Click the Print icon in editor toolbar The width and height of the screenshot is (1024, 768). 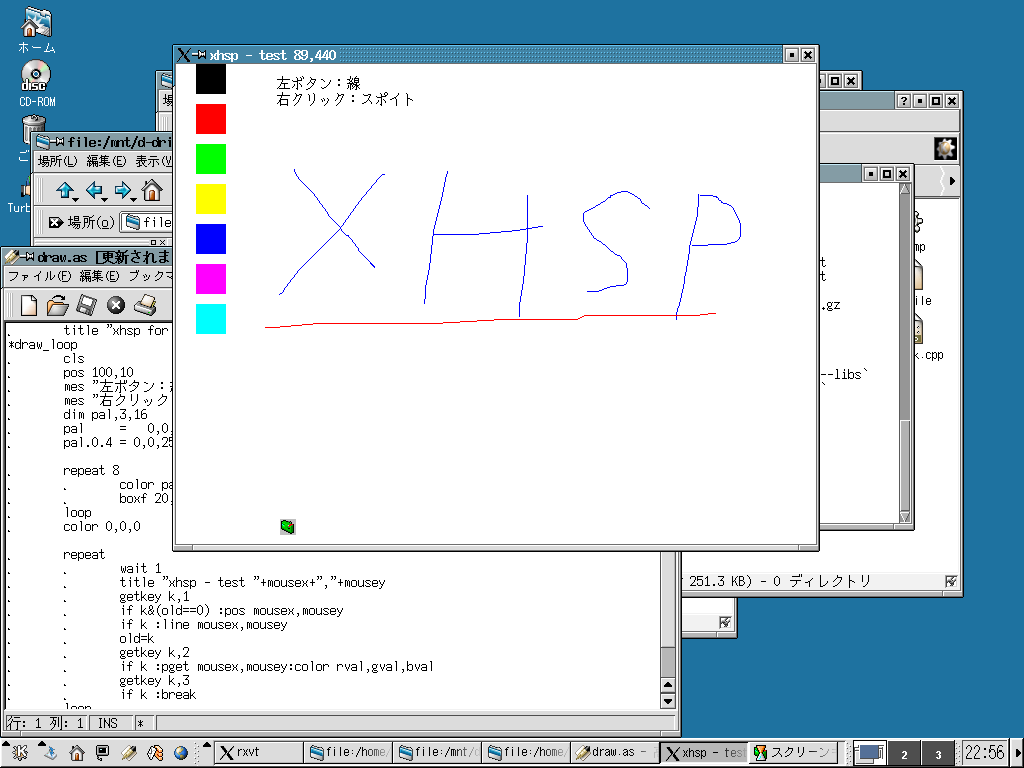[145, 305]
